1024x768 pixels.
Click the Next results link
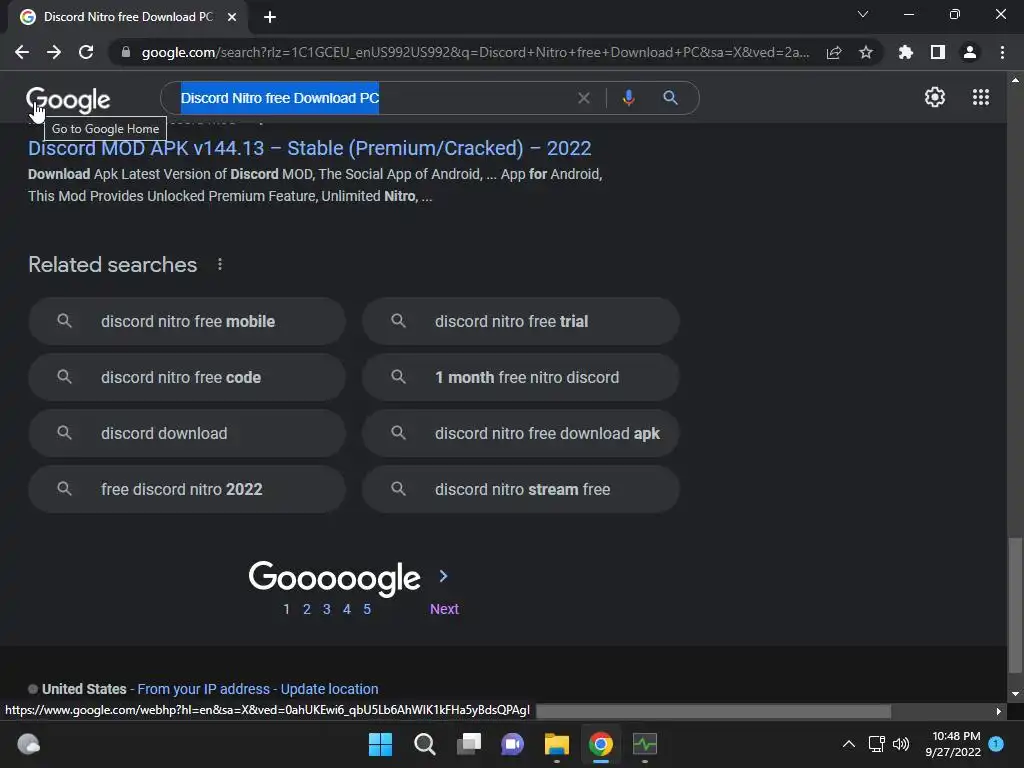click(444, 609)
